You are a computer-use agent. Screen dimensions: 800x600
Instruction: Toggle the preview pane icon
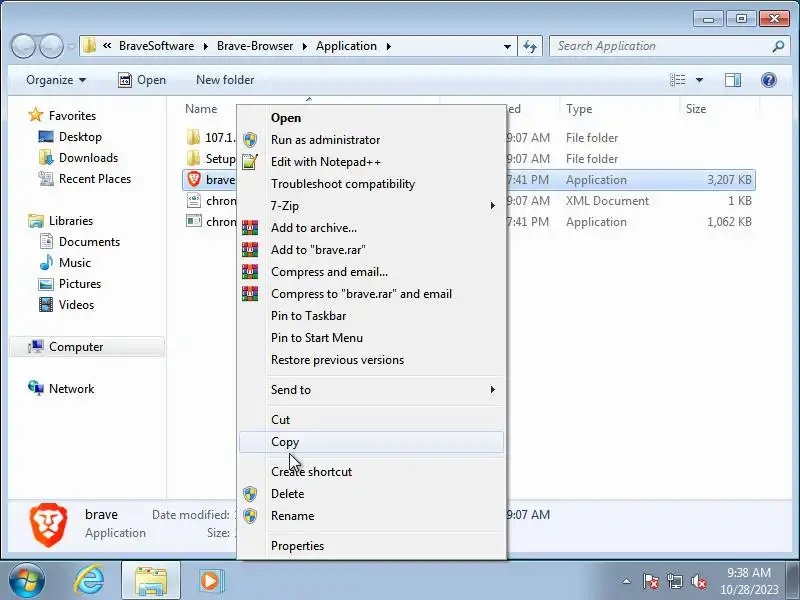733,80
